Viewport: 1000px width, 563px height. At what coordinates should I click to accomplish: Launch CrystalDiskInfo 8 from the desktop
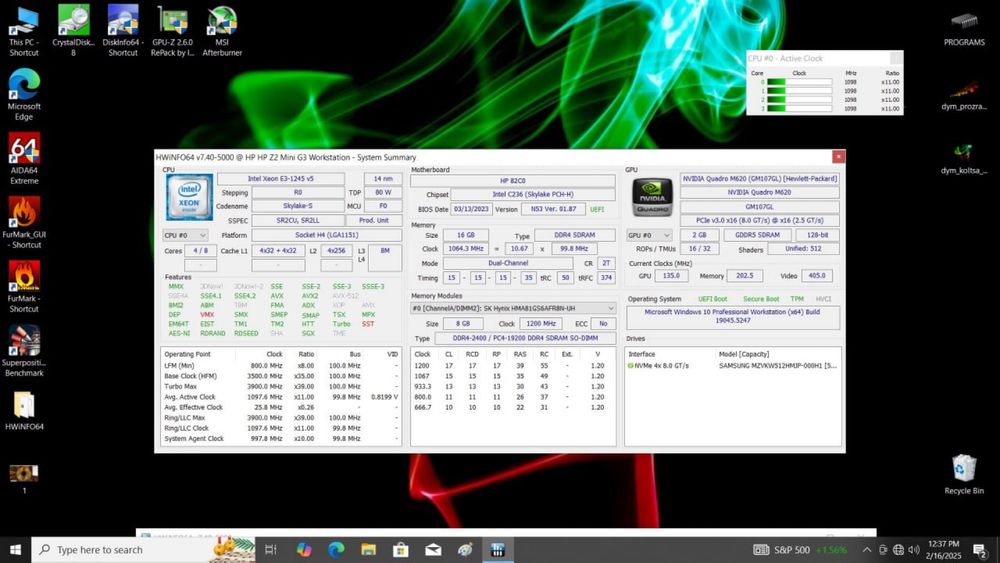click(73, 31)
